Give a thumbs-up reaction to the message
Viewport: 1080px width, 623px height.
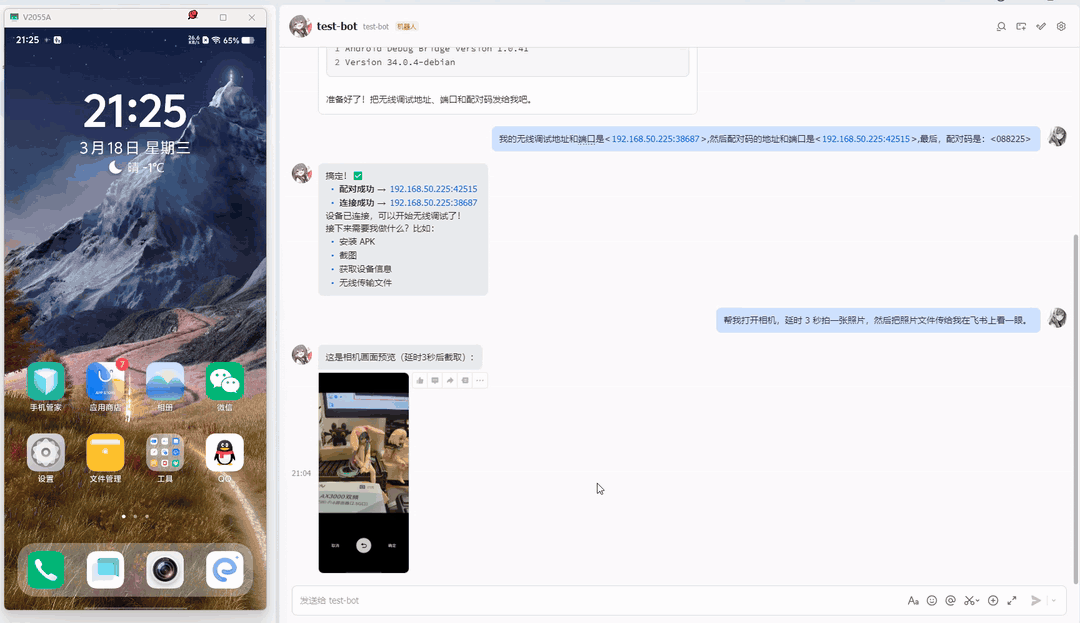420,381
